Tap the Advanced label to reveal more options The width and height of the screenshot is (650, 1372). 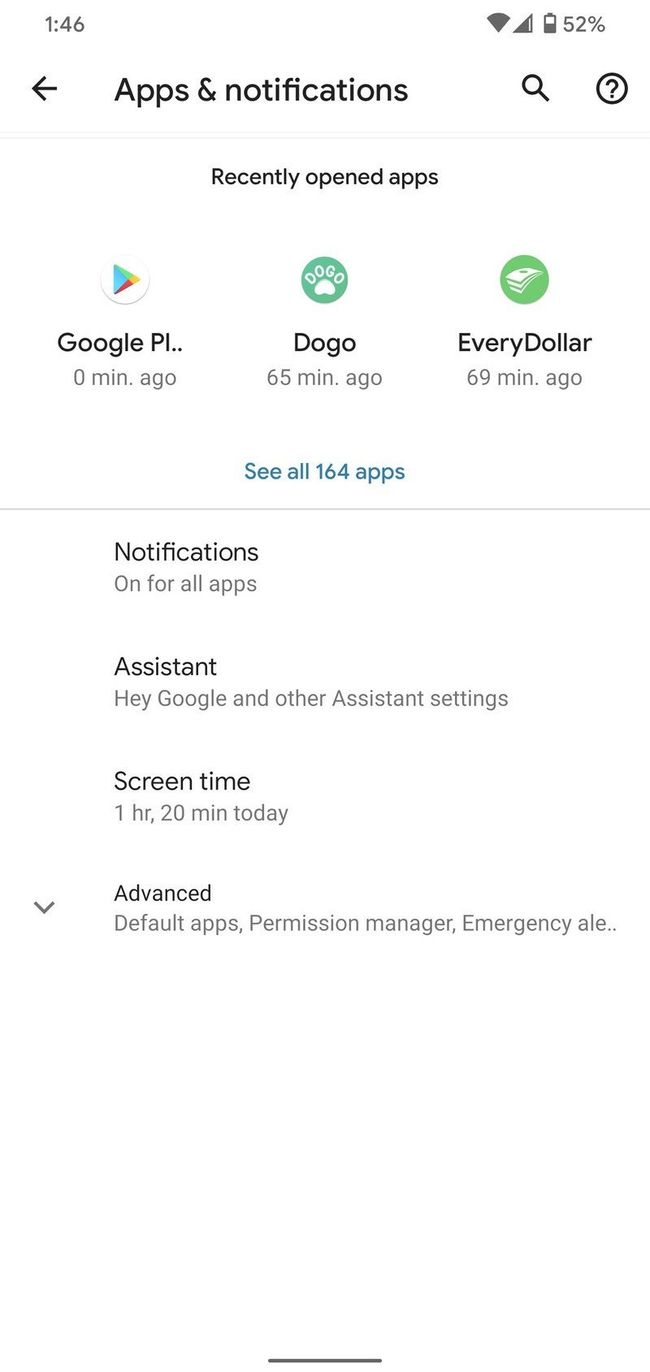(163, 893)
